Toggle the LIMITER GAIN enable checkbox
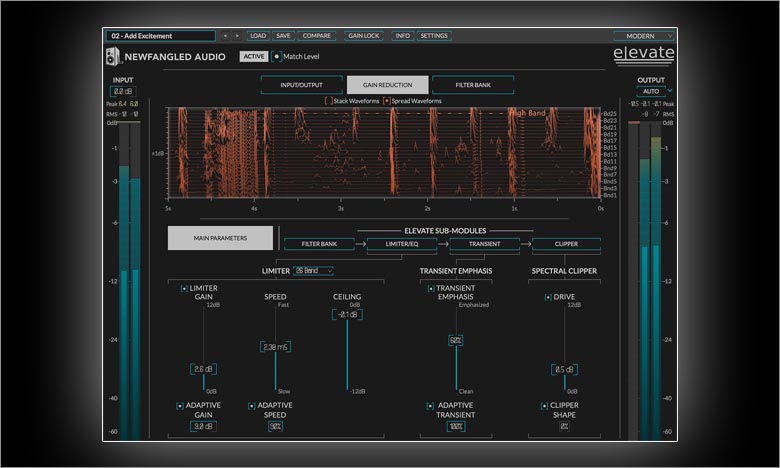The height and width of the screenshot is (468, 780). coord(184,288)
